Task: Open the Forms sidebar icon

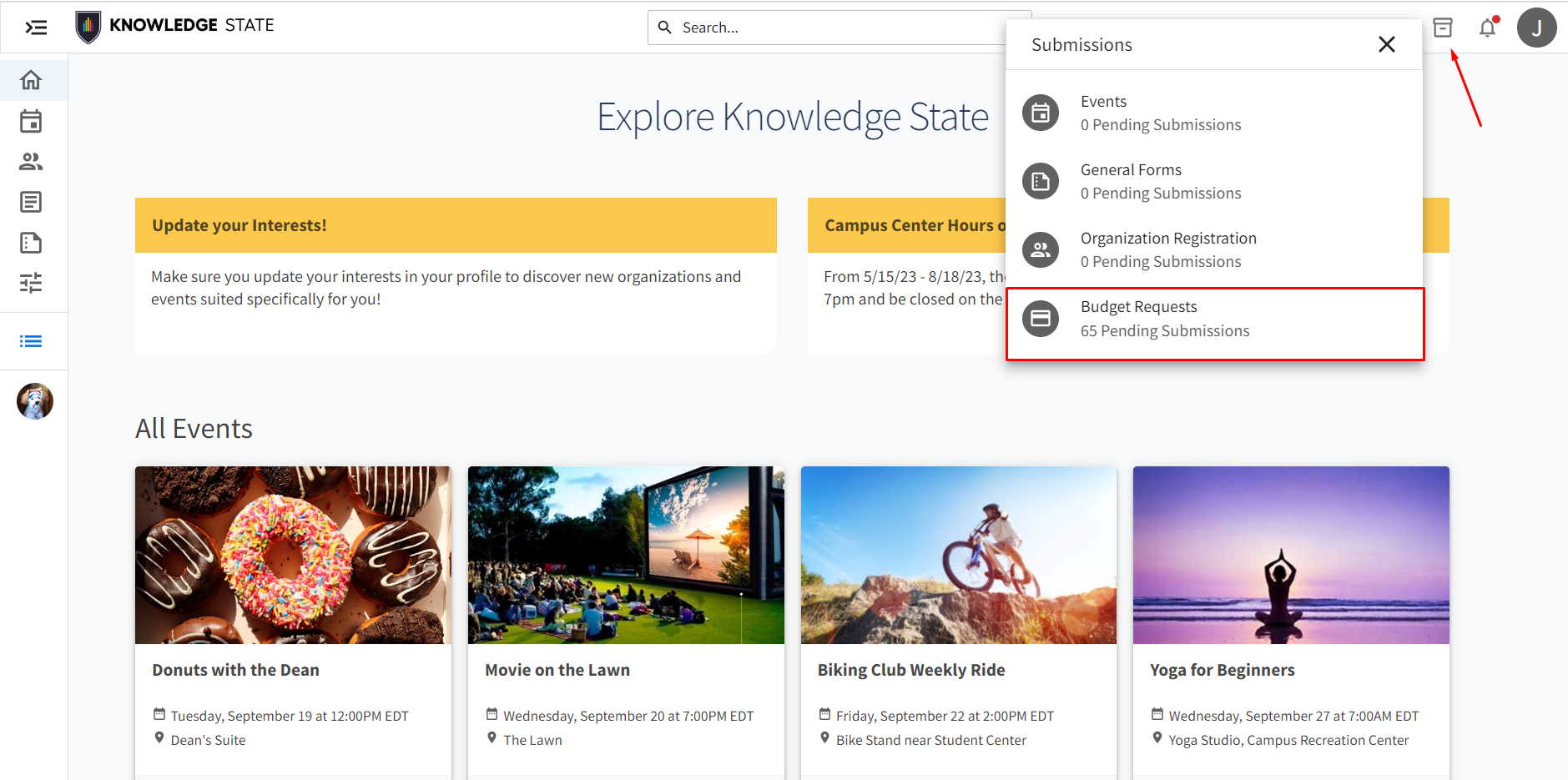Action: pos(31,243)
